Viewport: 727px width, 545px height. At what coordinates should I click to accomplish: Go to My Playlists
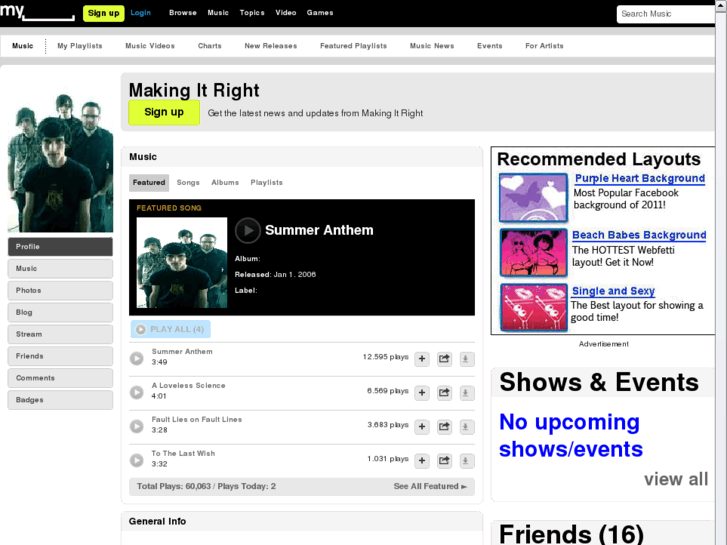(80, 46)
